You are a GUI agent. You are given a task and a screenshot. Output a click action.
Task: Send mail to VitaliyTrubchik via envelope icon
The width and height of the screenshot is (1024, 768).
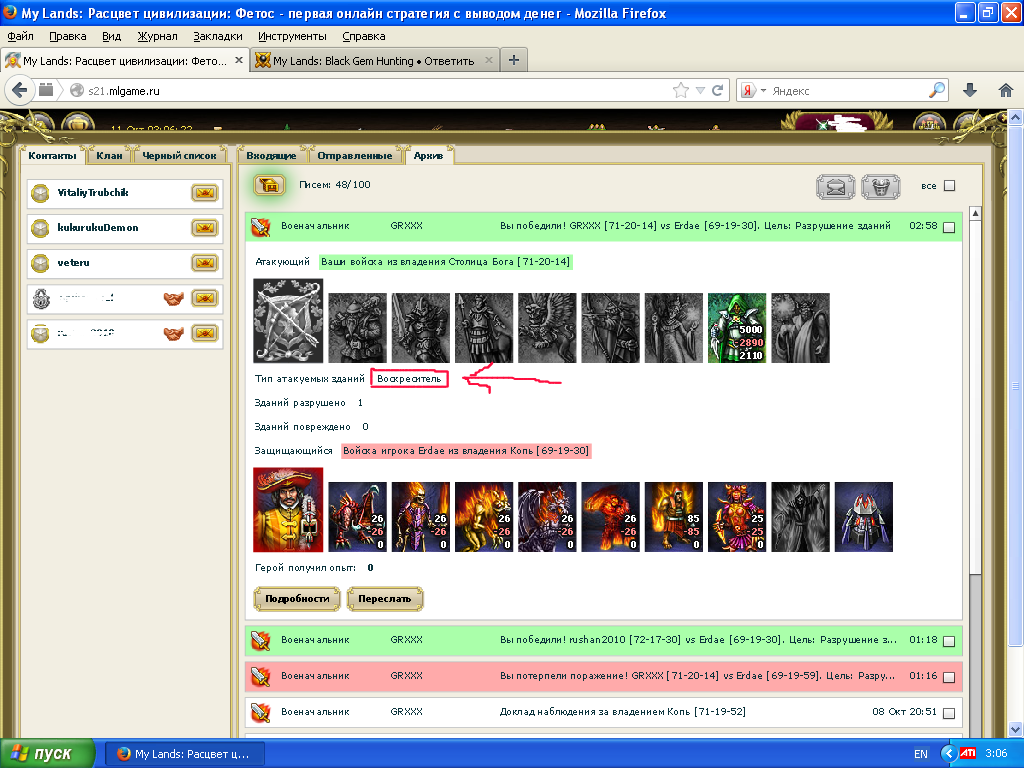(x=205, y=193)
